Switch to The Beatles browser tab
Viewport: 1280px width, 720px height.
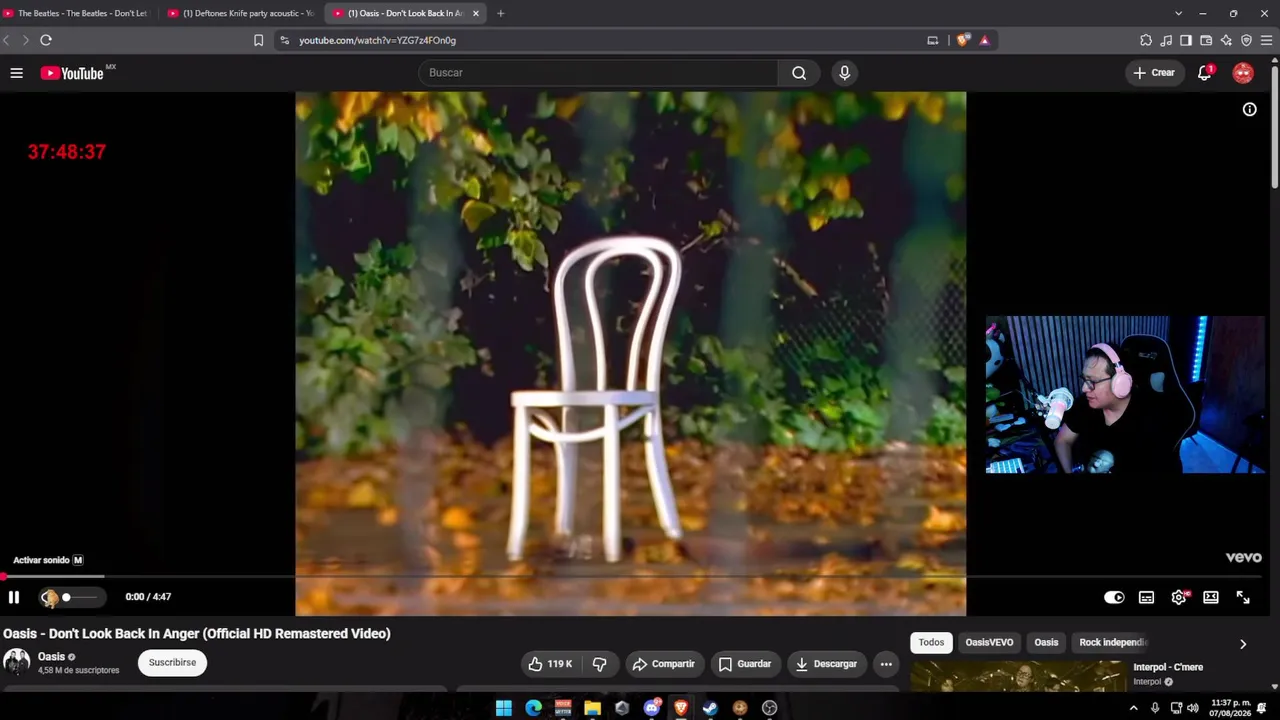coord(80,13)
